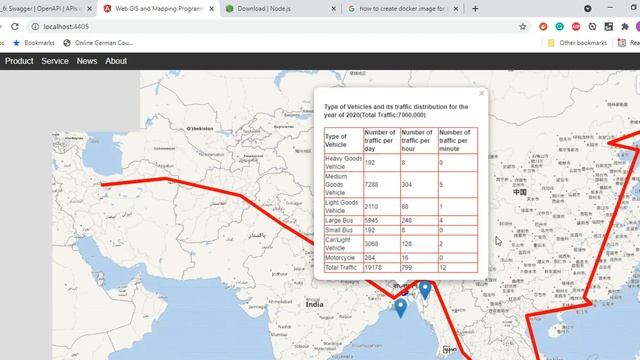The height and width of the screenshot is (360, 640).
Task: Click the India label on the map
Action: point(315,304)
